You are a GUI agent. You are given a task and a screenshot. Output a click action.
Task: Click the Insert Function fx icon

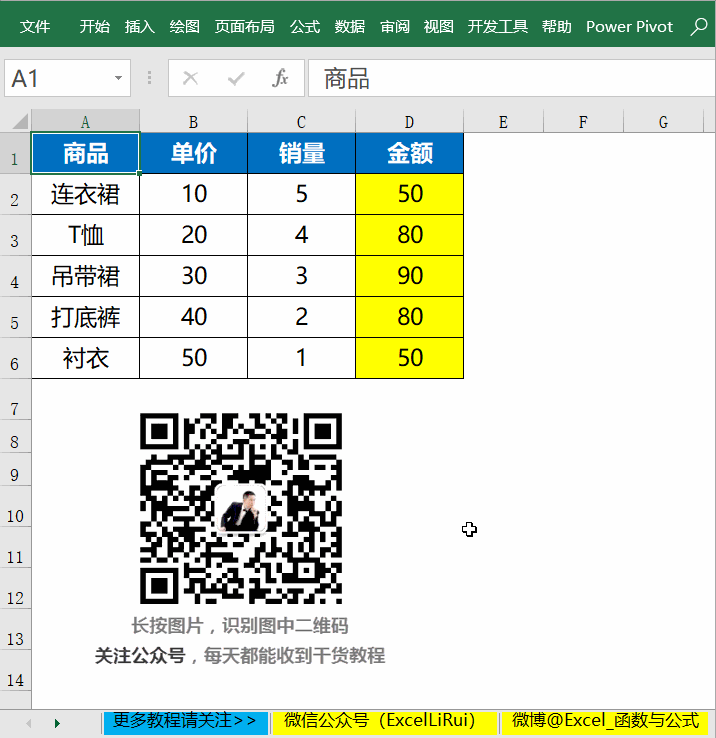pos(280,78)
